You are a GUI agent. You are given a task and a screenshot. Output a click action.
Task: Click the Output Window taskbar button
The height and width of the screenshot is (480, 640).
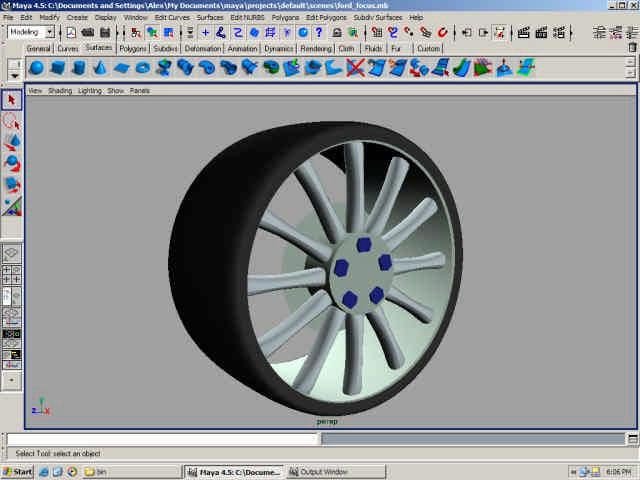click(x=324, y=471)
